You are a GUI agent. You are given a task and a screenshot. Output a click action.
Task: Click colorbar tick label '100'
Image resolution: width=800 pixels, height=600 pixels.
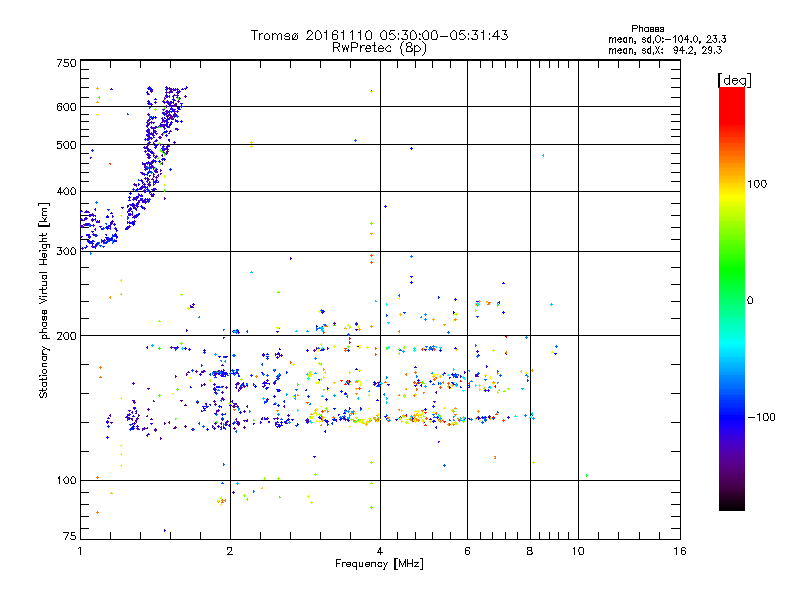point(757,184)
